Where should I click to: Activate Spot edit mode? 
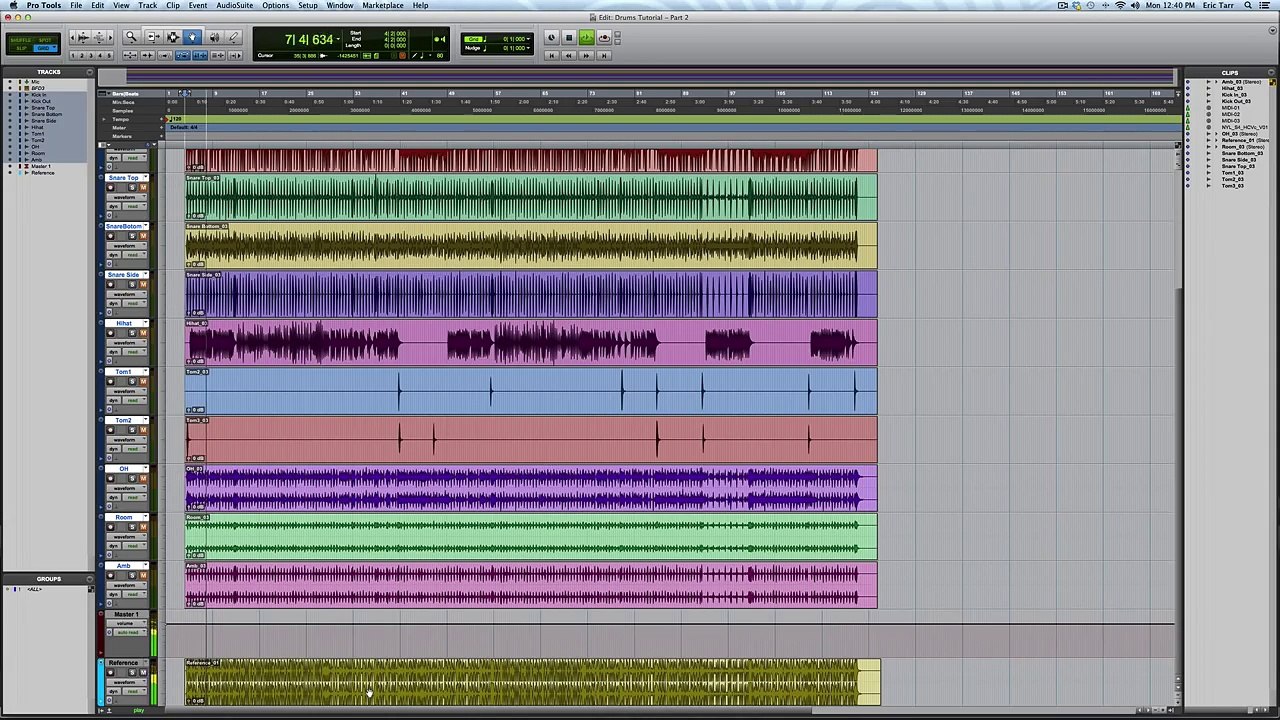(45, 40)
